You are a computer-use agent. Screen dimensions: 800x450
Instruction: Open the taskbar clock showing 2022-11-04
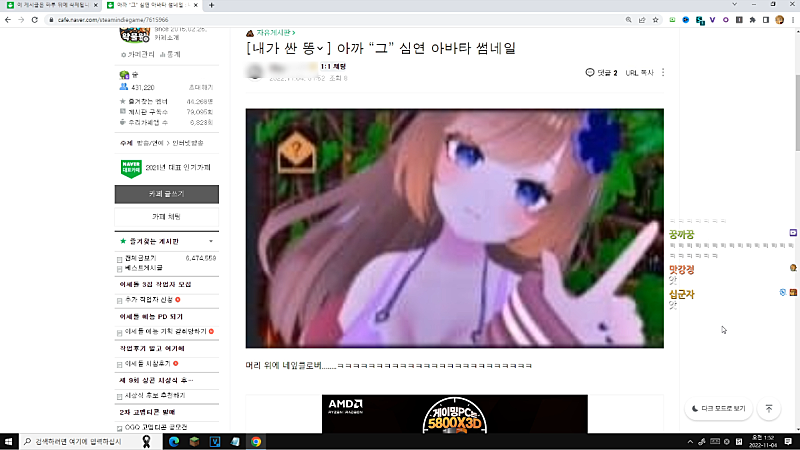tap(763, 441)
